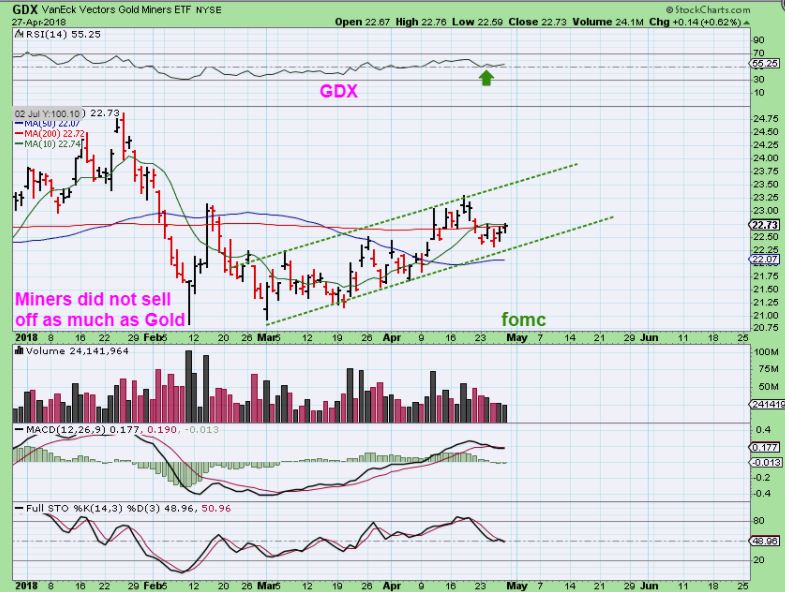Screen dimensions: 785x592
Task: Click the 02 Jul Y:100.10 crosshair readout
Action: (47, 114)
